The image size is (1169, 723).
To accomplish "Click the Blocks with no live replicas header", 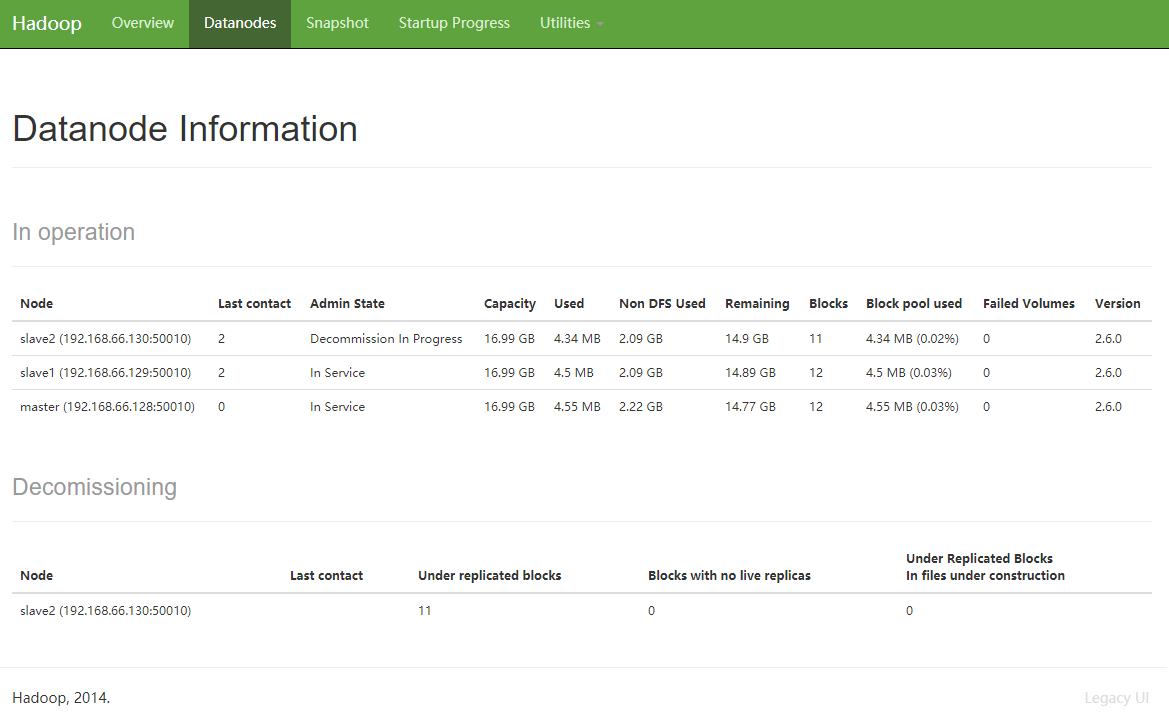I will [x=729, y=576].
